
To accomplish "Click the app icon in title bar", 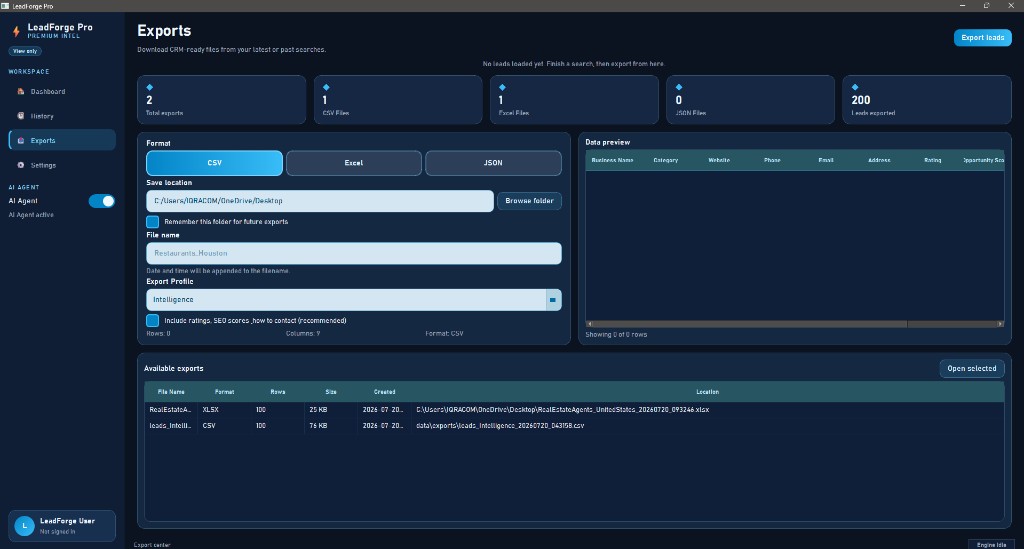I will pyautogui.click(x=5, y=6).
